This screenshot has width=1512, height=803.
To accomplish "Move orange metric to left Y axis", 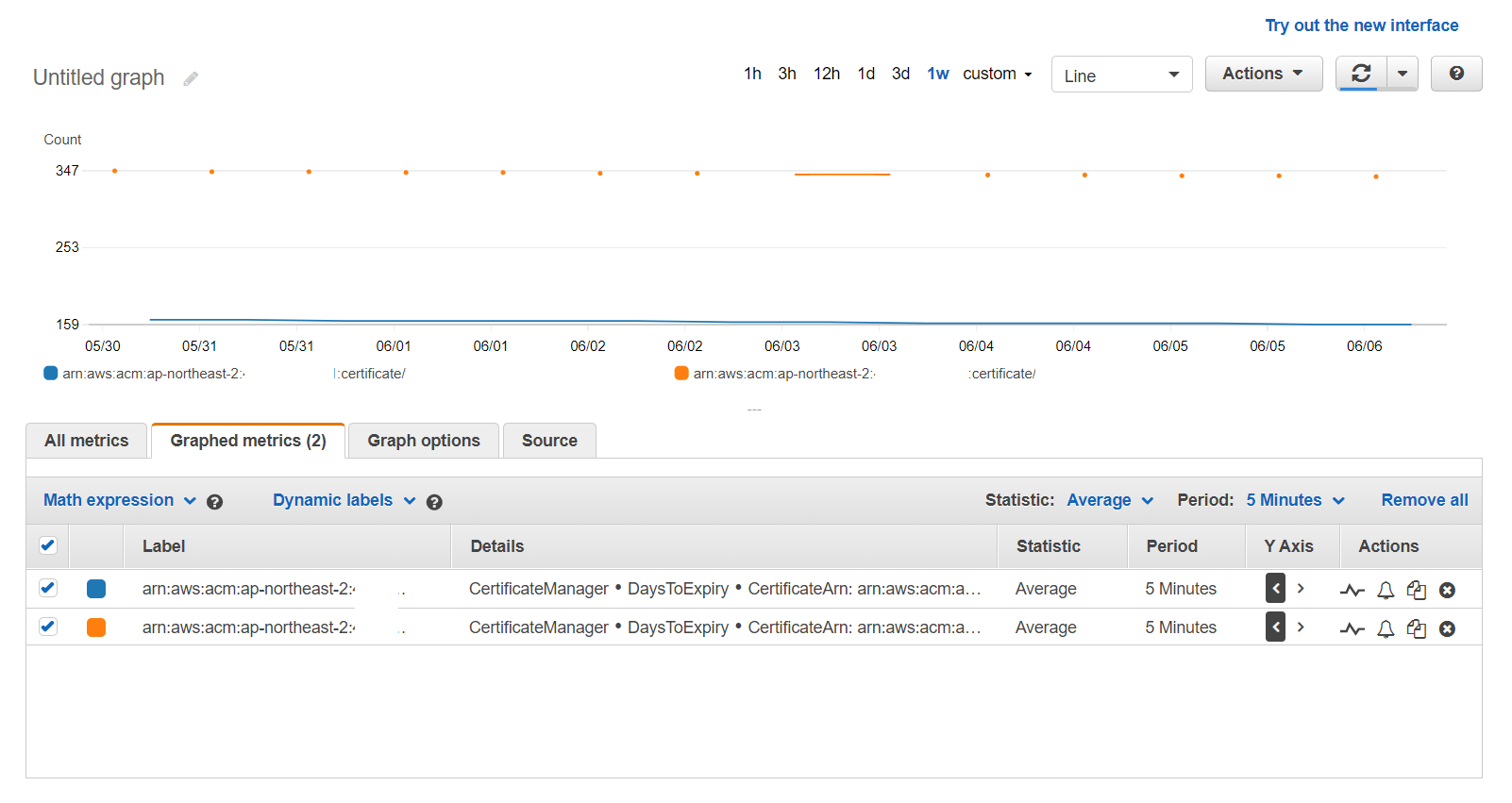I will tap(1275, 627).
